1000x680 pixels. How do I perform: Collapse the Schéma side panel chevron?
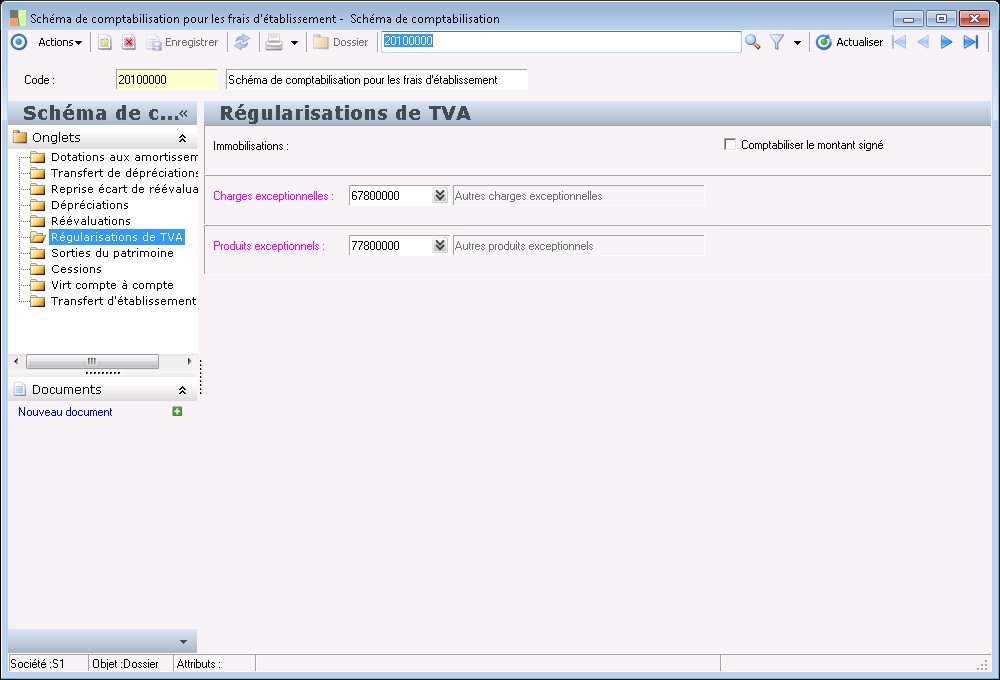(184, 114)
